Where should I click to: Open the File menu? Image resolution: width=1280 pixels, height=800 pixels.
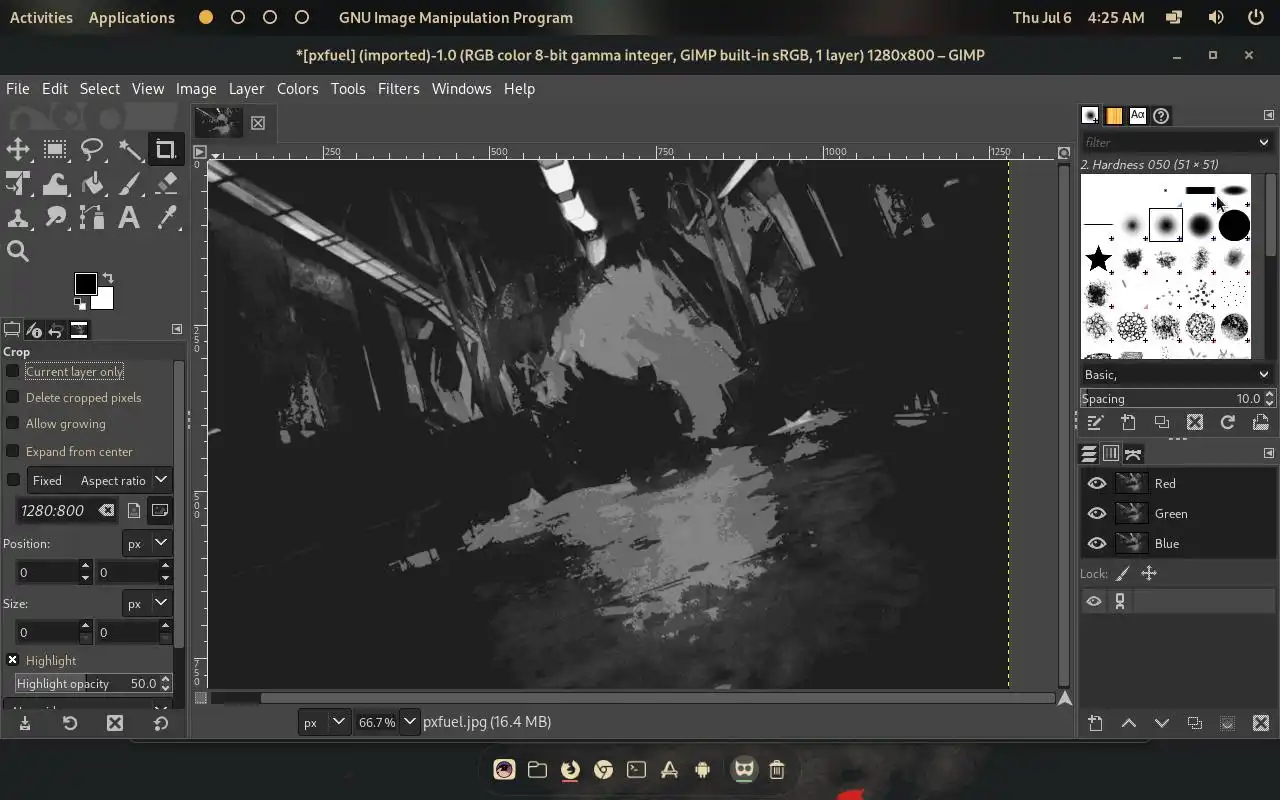tap(18, 88)
